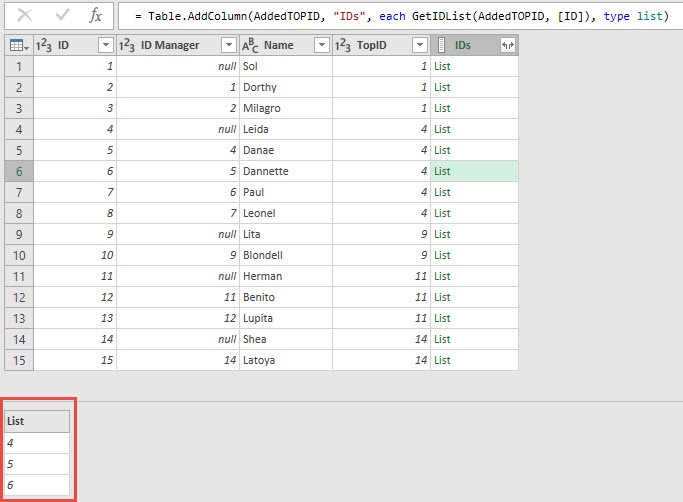Click the TopID column type icon

pyautogui.click(x=342, y=45)
